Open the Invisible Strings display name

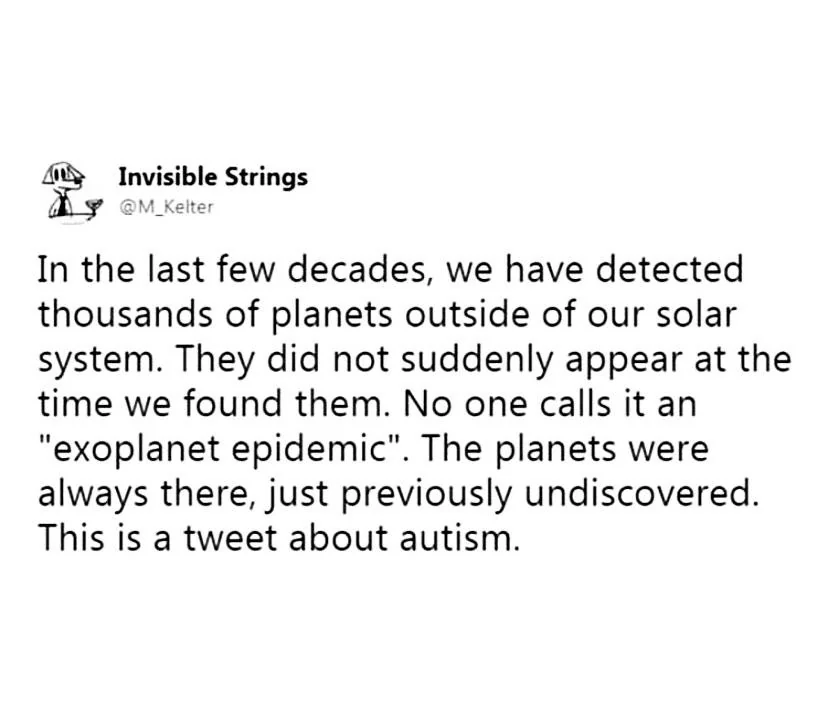click(x=213, y=177)
